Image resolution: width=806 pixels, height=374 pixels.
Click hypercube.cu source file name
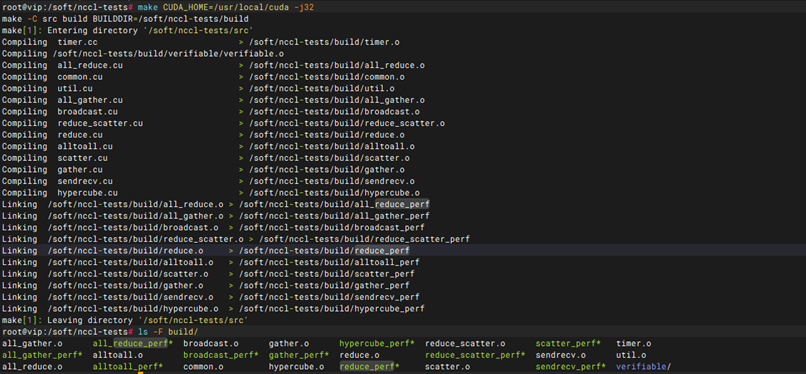(87, 193)
